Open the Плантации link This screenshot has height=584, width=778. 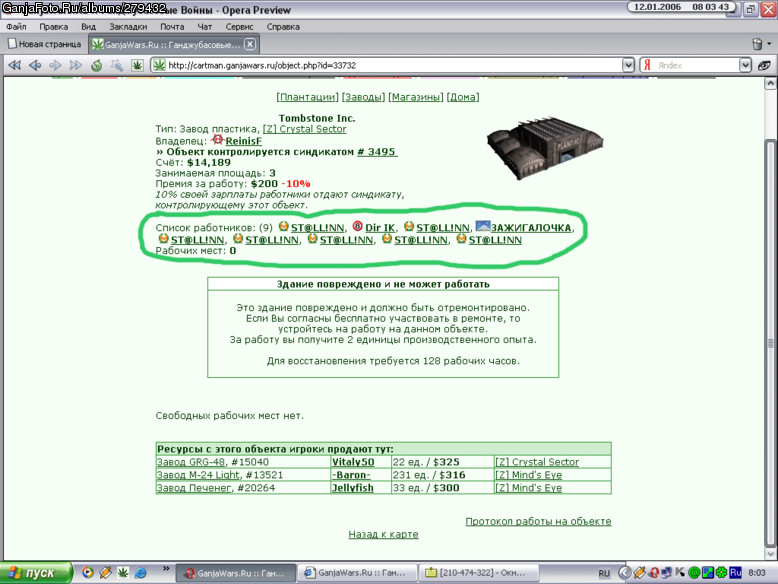tap(308, 97)
